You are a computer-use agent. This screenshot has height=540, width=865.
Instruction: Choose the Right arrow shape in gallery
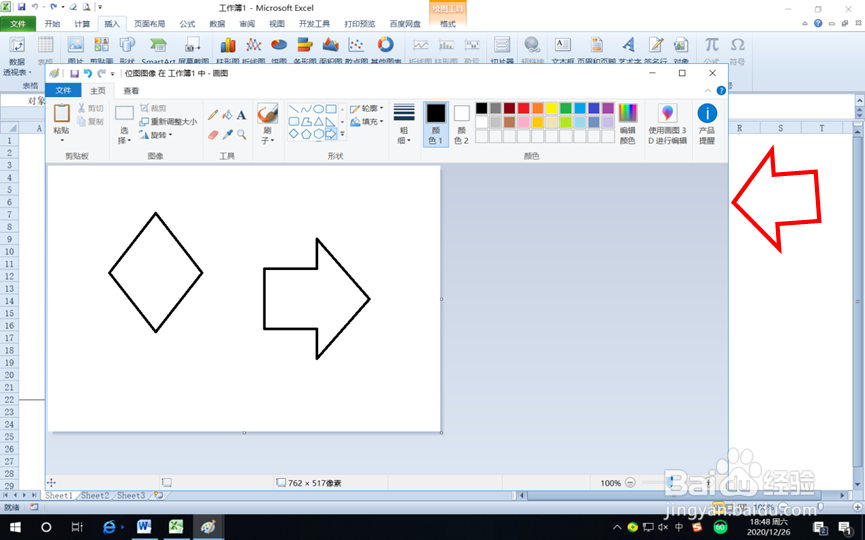[330, 133]
